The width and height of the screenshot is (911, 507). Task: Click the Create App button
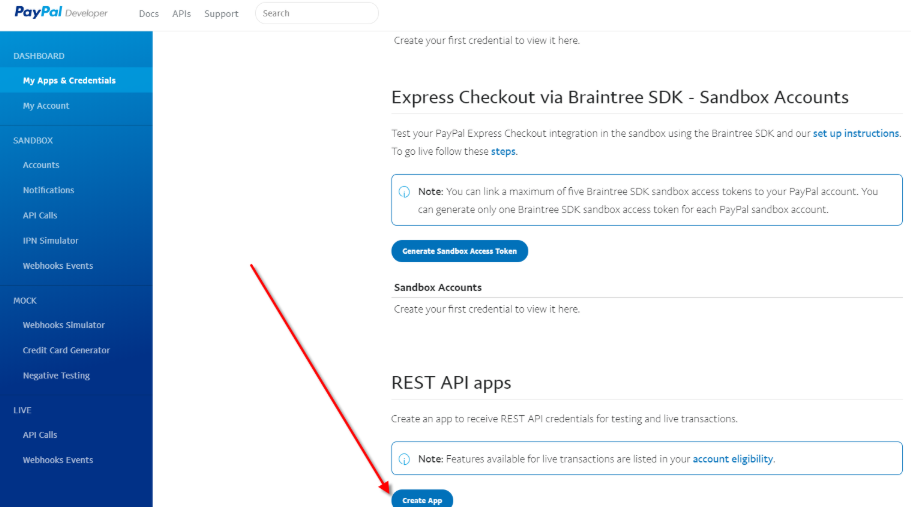point(422,498)
